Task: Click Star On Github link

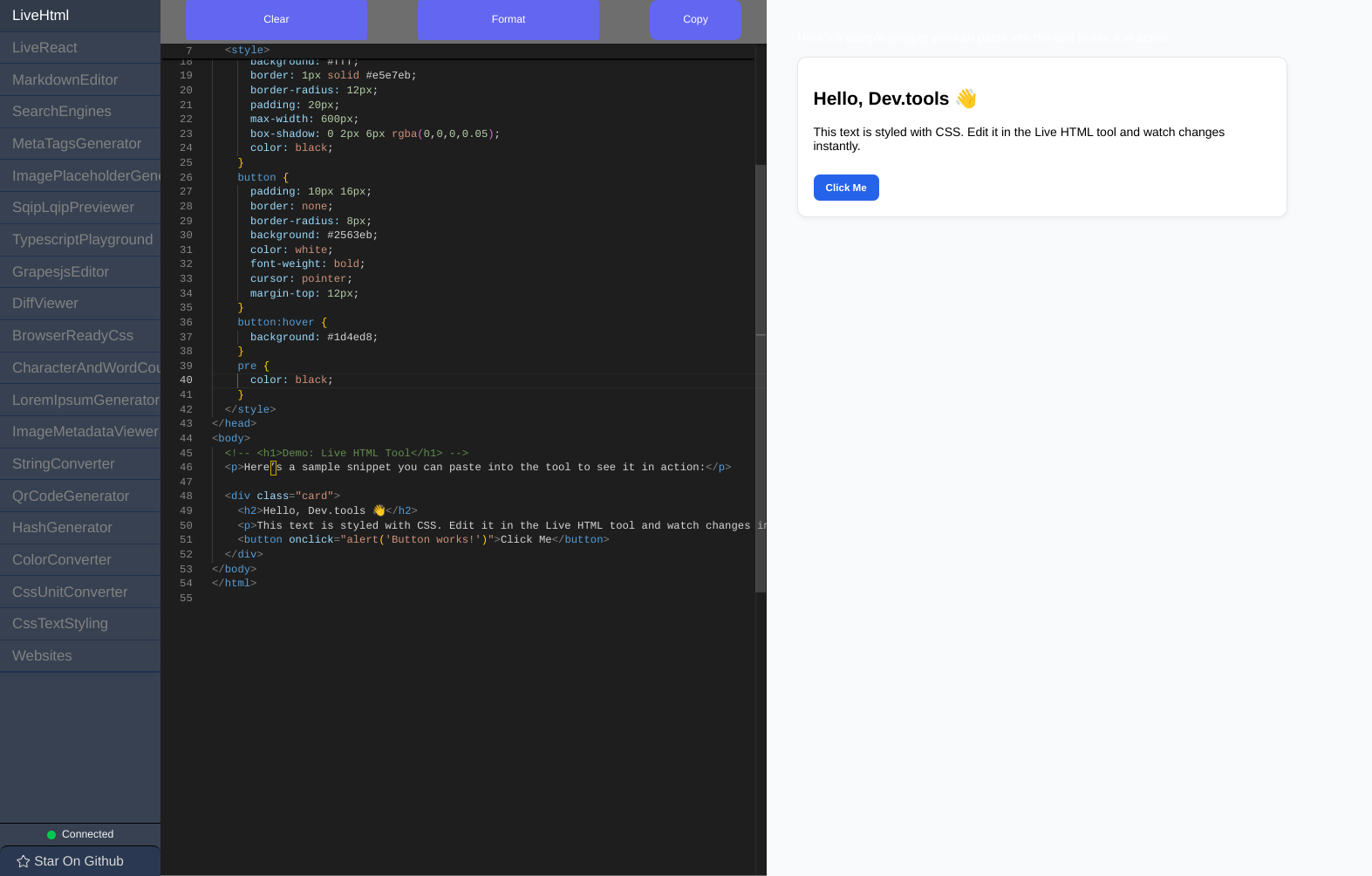Action: click(x=80, y=861)
